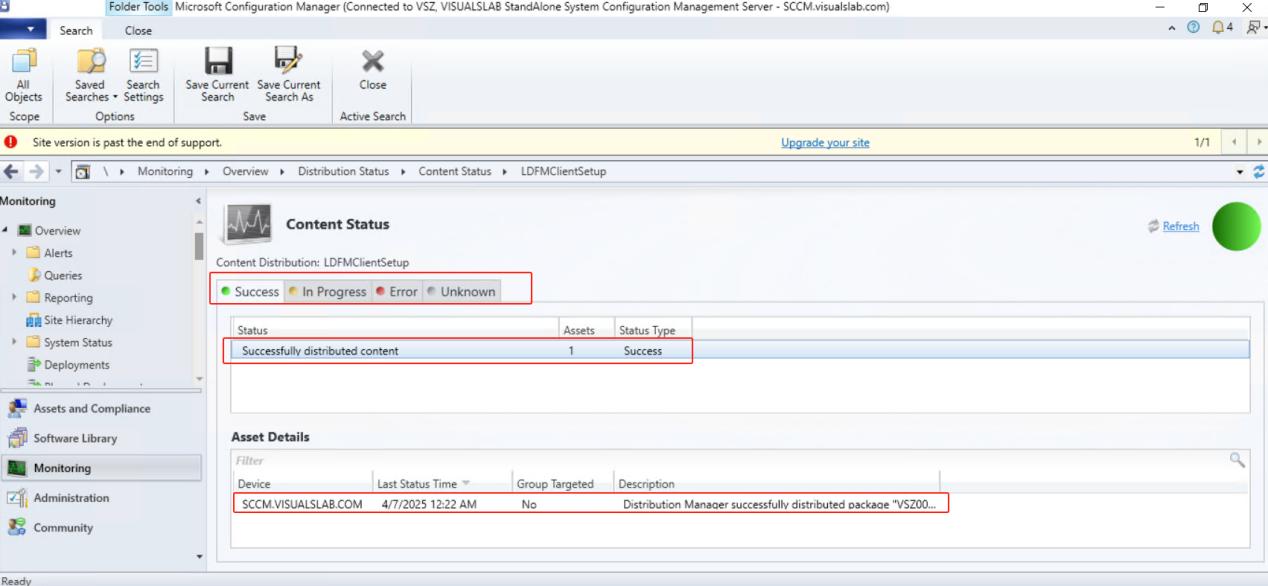Switch to the In Progress tab
Viewport: 1268px width, 586px height.
(327, 292)
